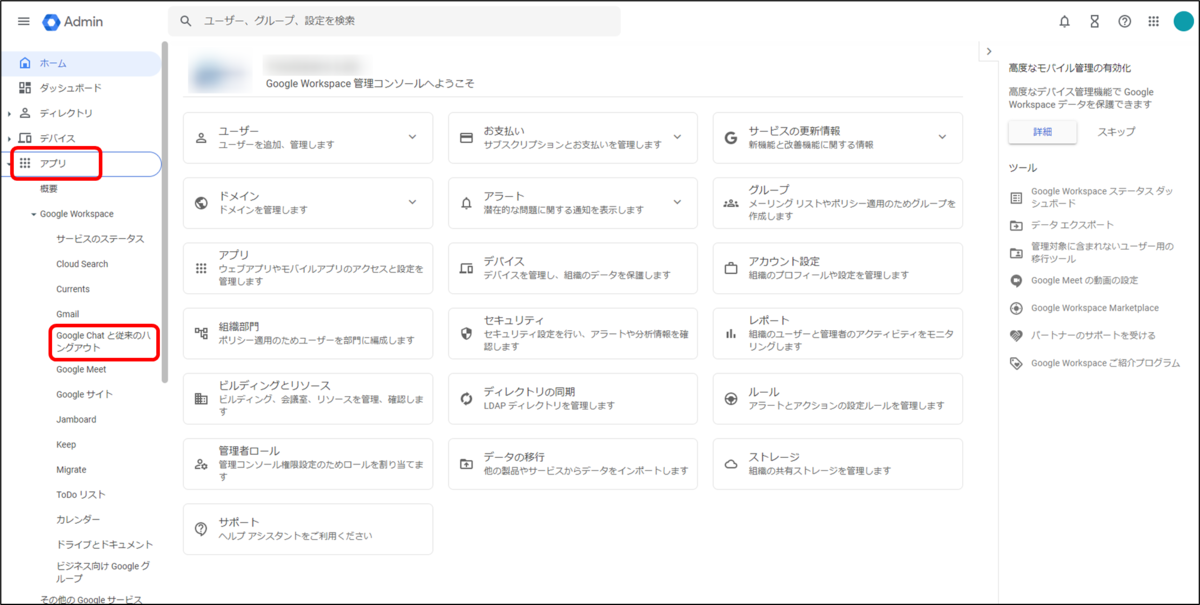Click the Domains globe icon
The image size is (1200, 605).
[x=201, y=202]
